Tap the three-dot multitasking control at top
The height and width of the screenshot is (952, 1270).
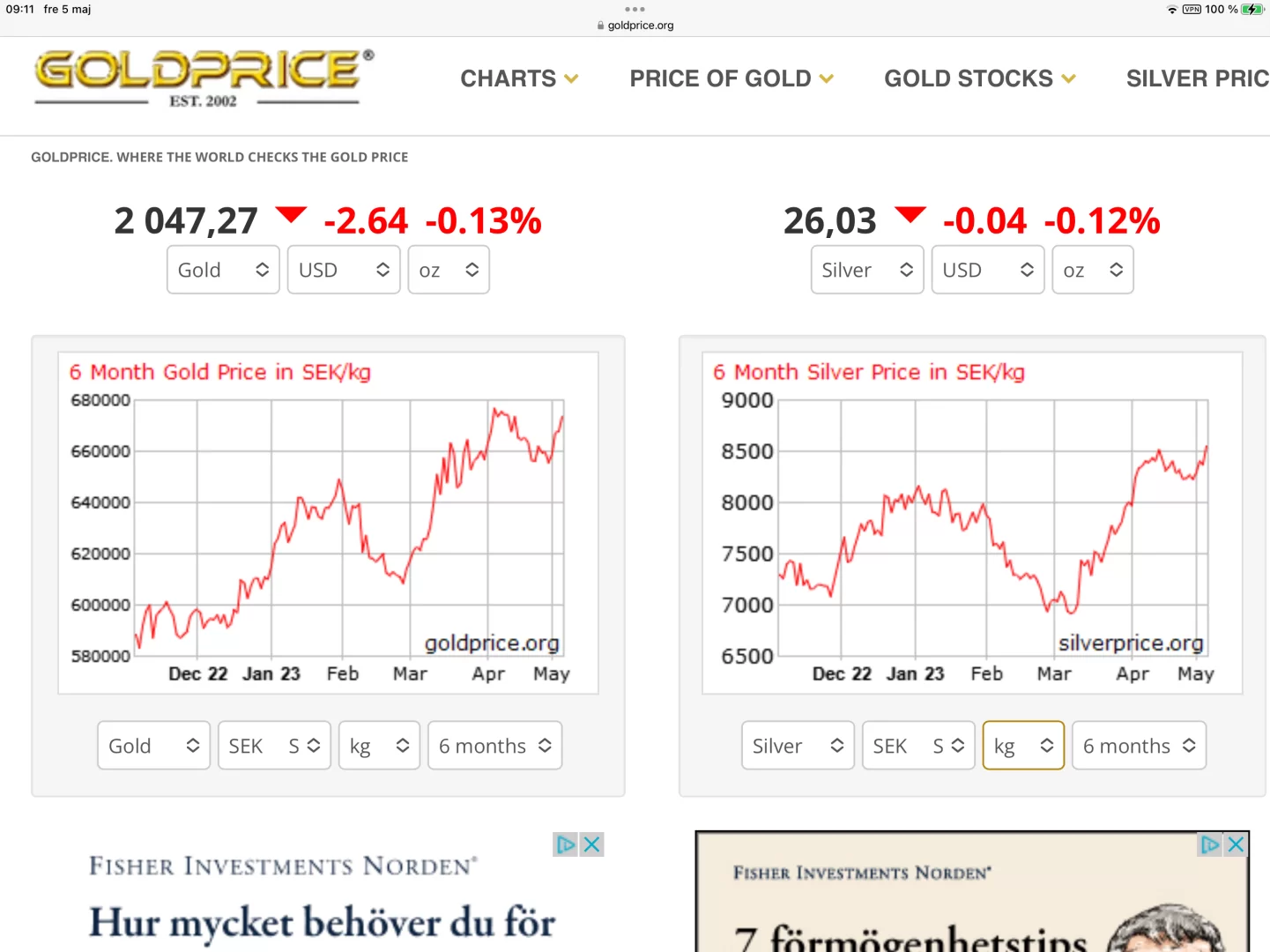635,9
